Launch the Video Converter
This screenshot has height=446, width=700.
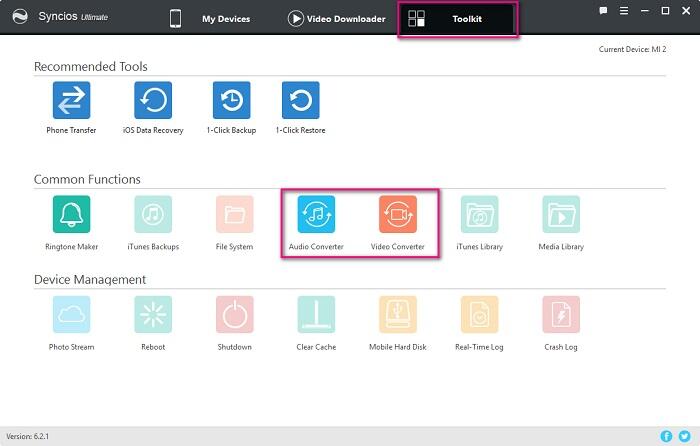click(397, 214)
